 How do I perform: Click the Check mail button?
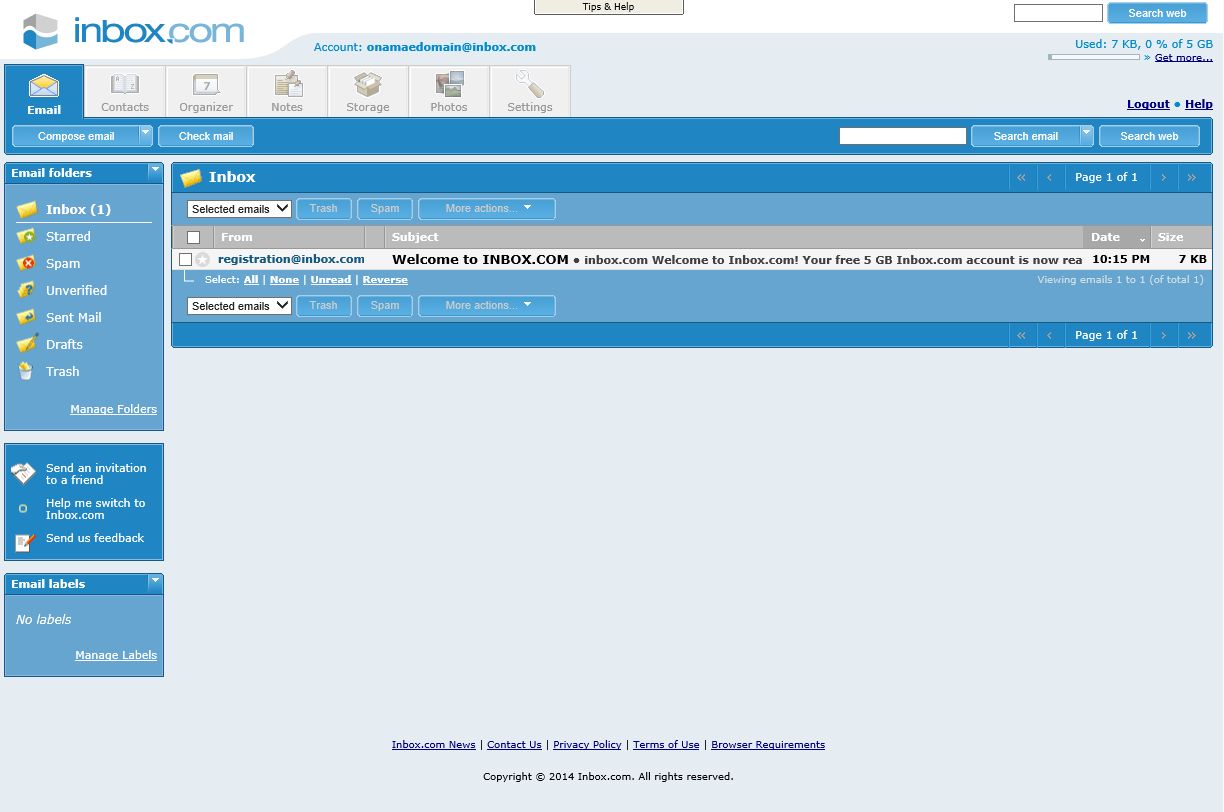206,136
